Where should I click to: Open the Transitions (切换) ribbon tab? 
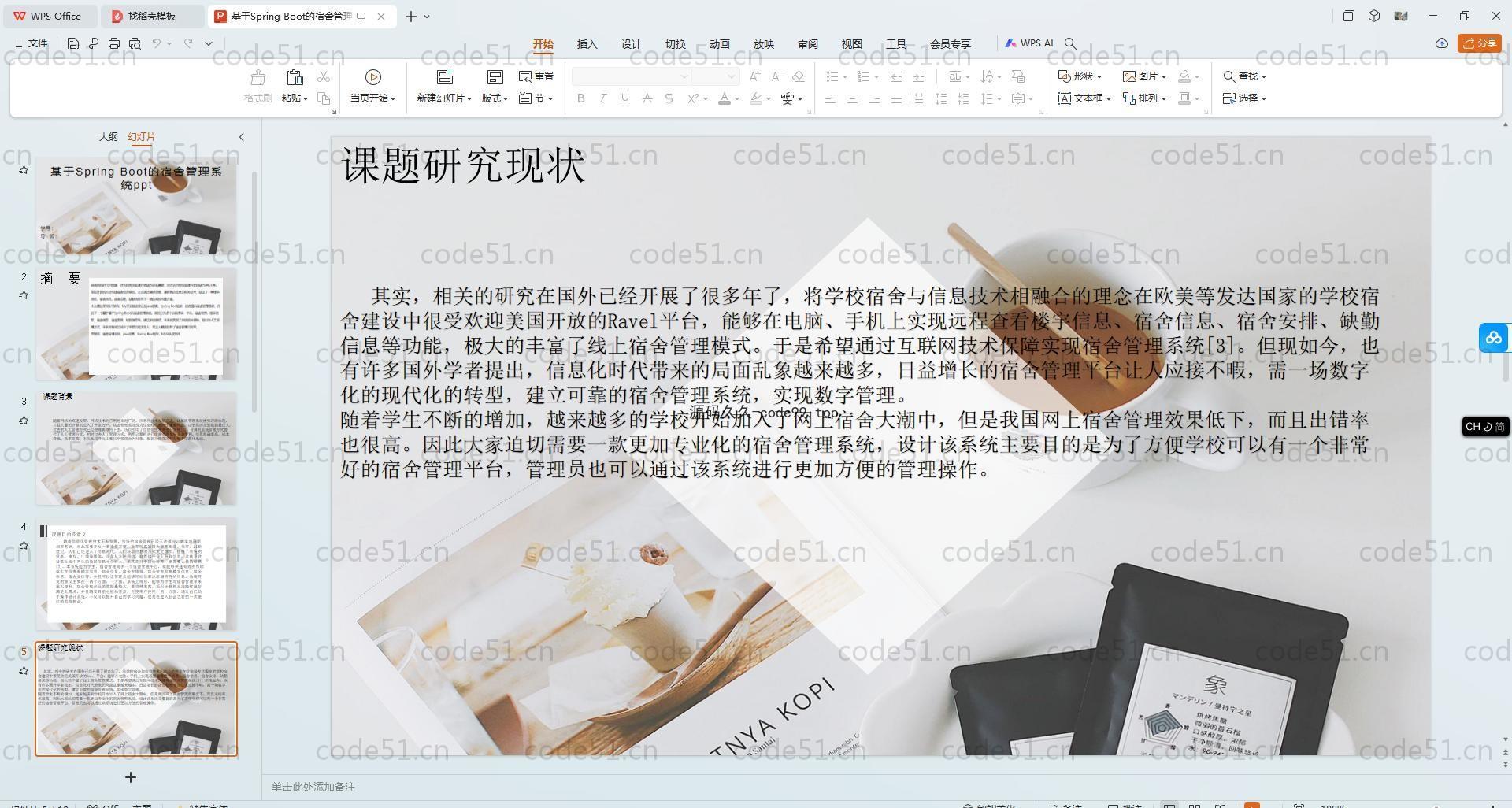[x=676, y=44]
